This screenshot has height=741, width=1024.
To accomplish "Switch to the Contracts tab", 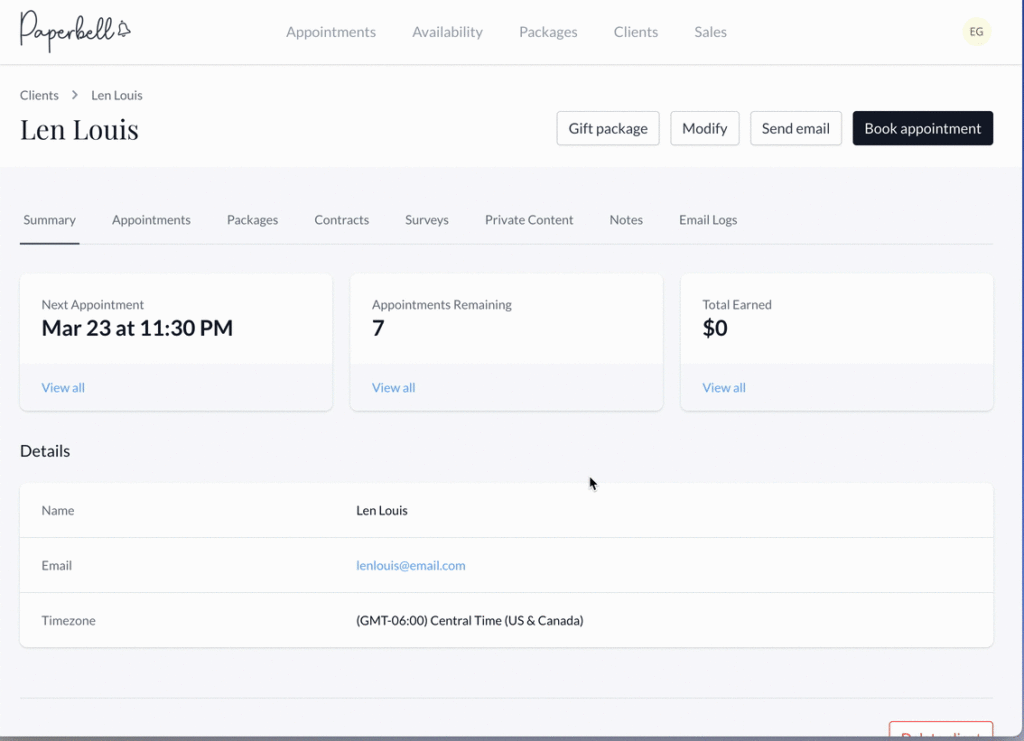I will 341,220.
